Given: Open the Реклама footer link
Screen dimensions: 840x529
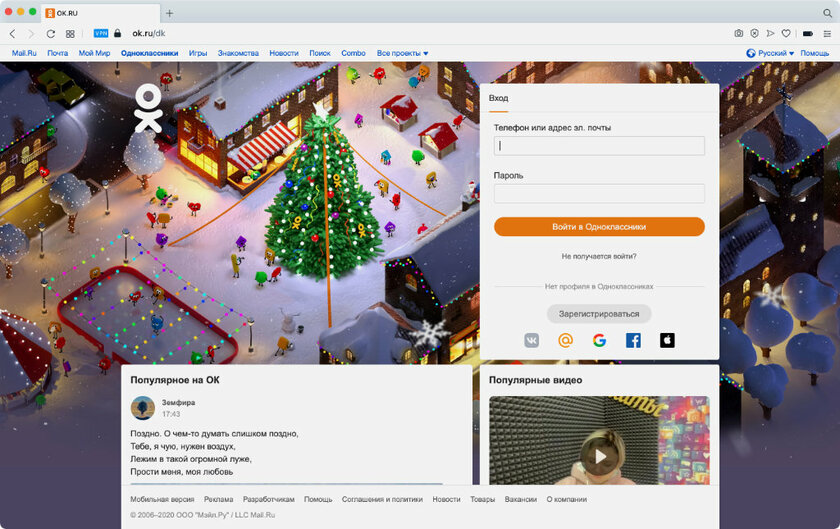Looking at the screenshot, I should (219, 500).
